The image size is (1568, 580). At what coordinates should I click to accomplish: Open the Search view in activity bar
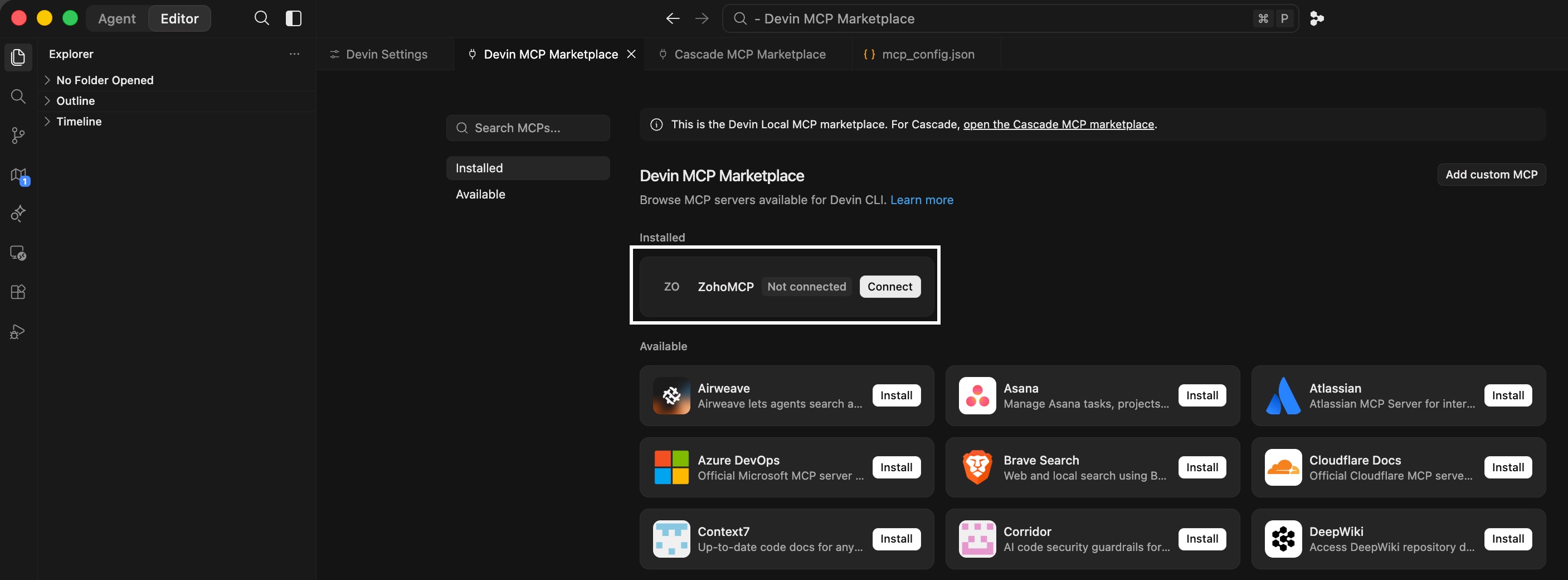click(x=18, y=96)
